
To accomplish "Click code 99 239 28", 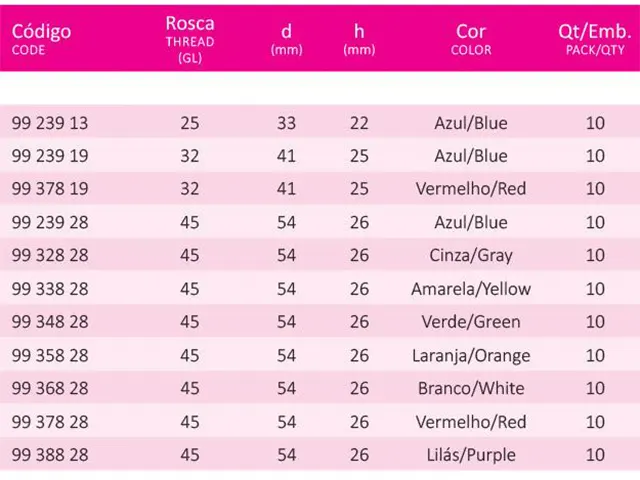I will [x=50, y=222].
